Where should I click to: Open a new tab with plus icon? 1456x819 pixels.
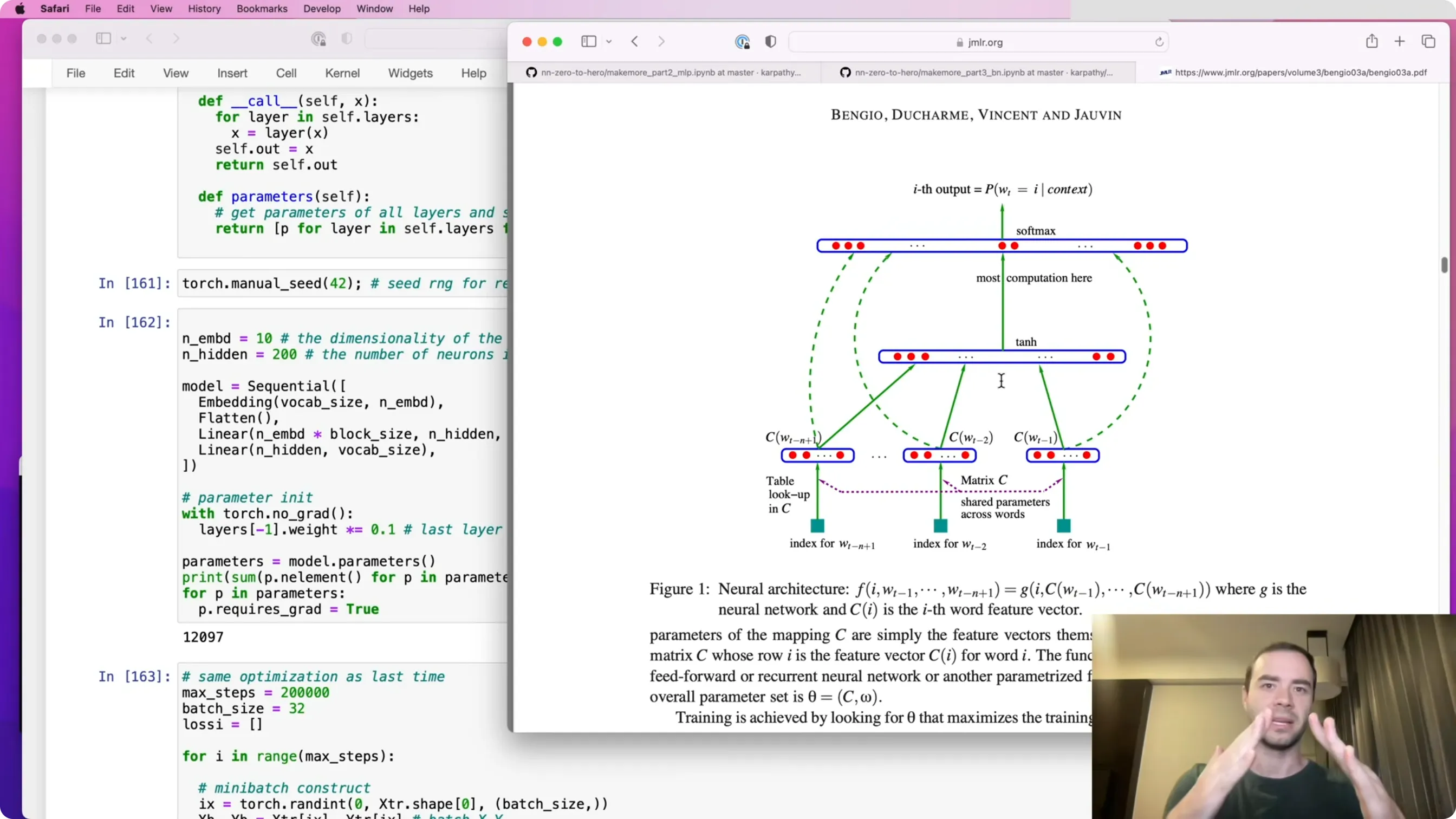coord(1400,42)
